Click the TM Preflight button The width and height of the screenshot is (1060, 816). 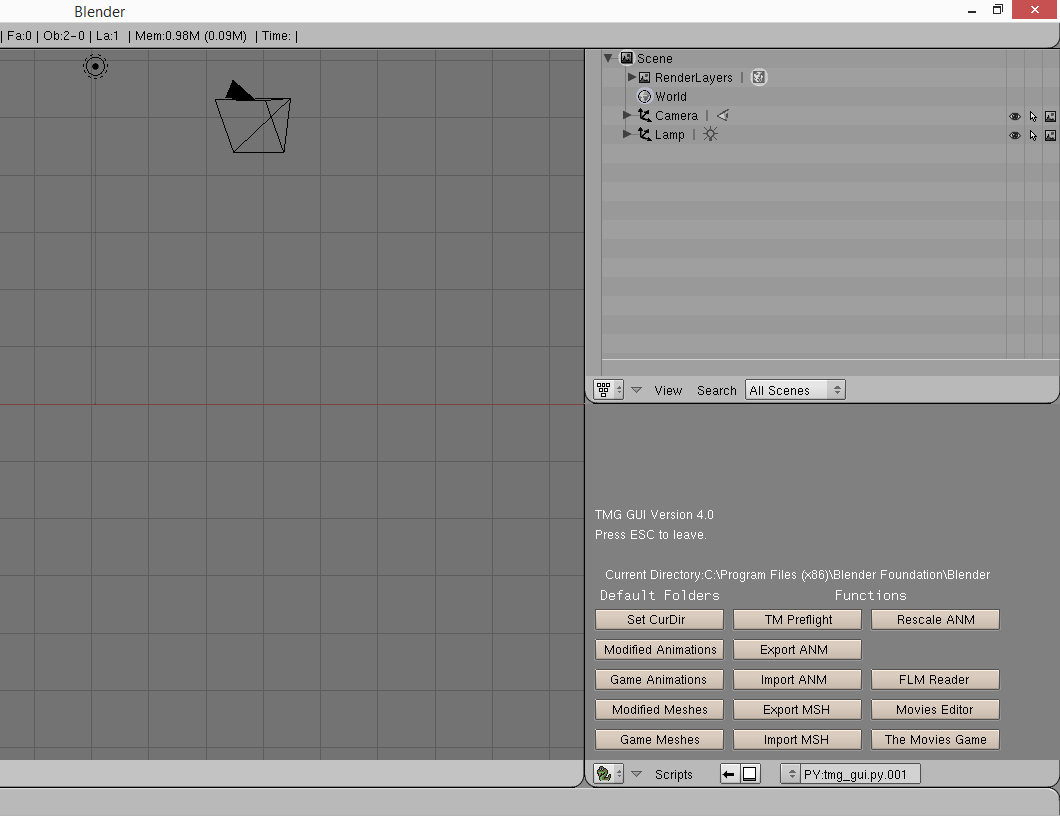coord(797,619)
